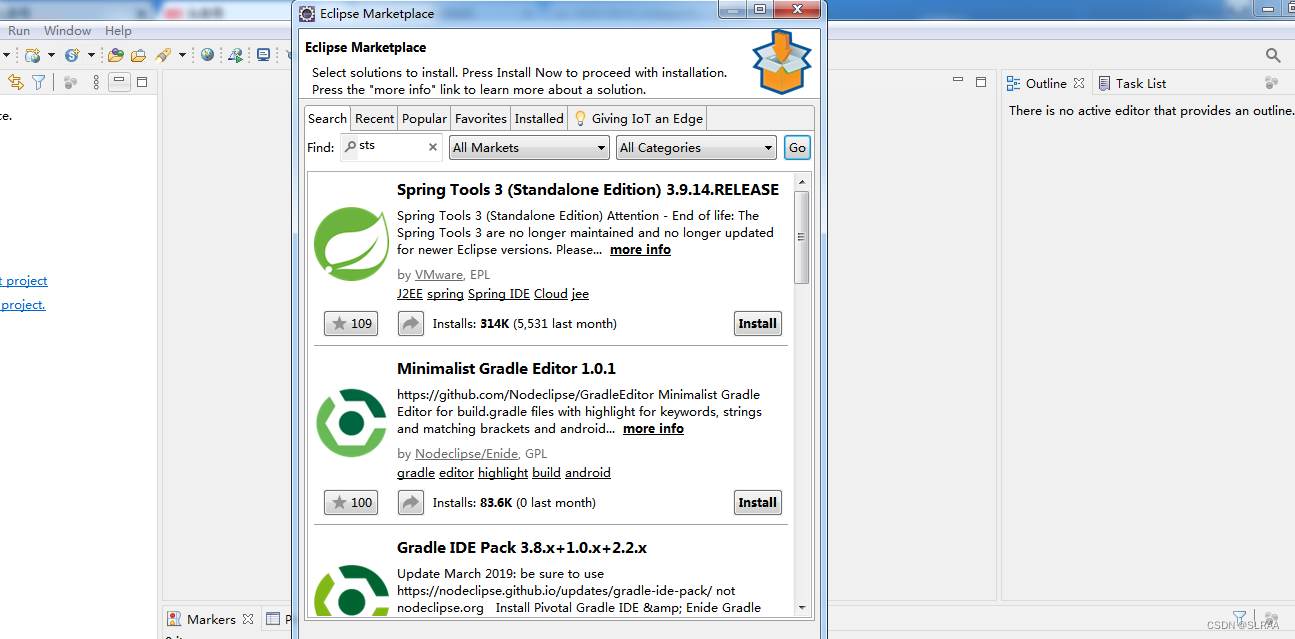Expand the Search flashlight dropdown arrow
1295x639 pixels.
pyautogui.click(x=182, y=55)
